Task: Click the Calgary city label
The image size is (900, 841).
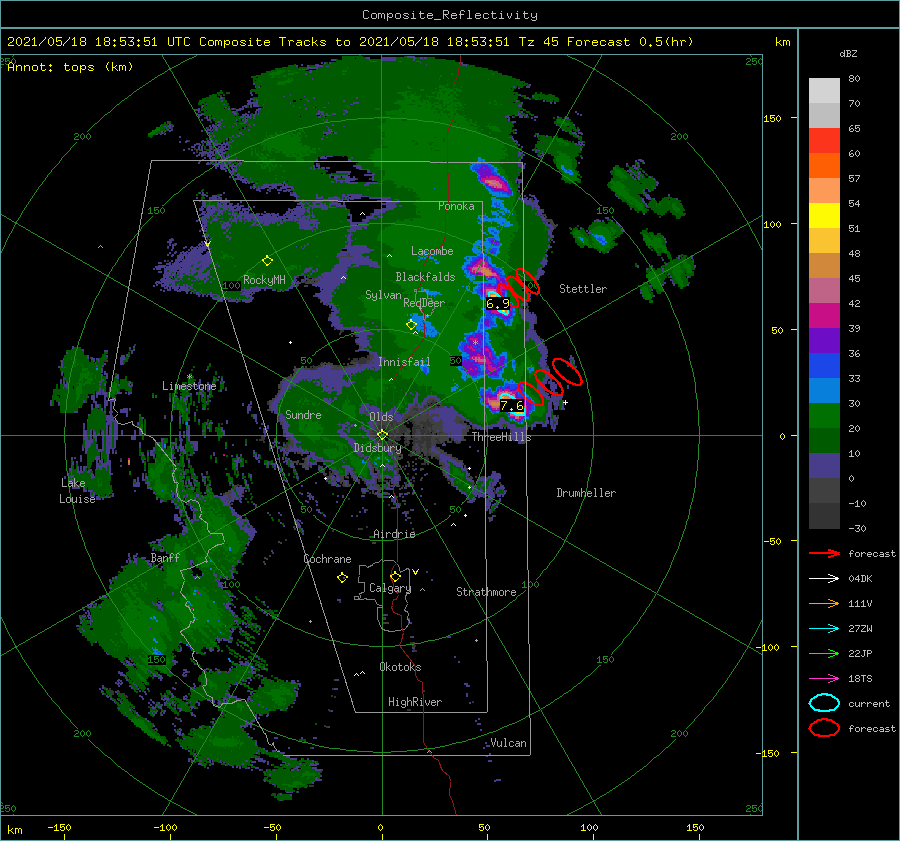Action: 390,588
